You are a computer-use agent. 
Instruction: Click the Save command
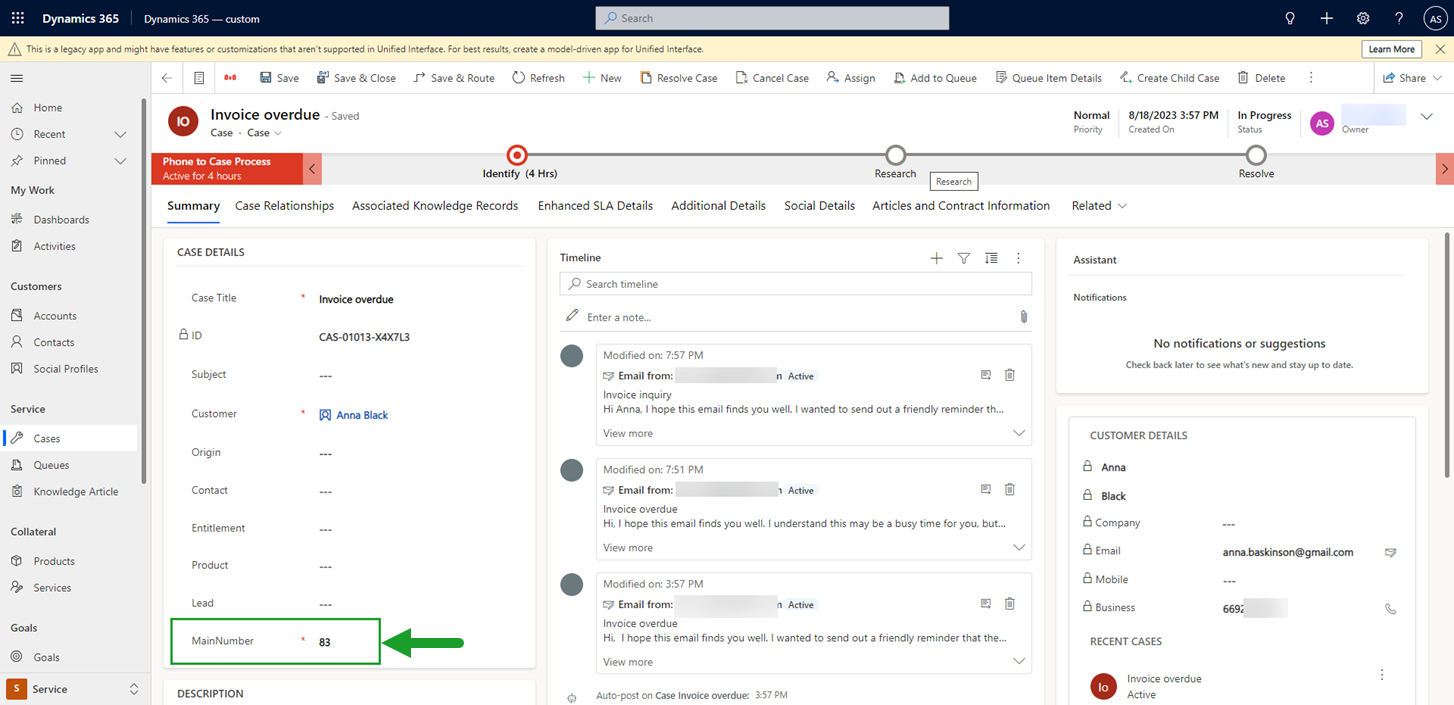pos(279,78)
